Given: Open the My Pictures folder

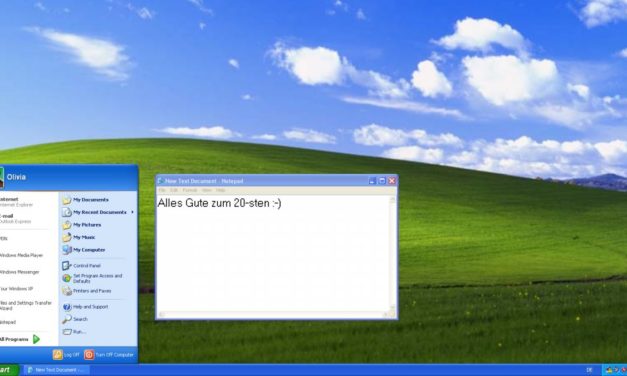Looking at the screenshot, I should coord(82,225).
